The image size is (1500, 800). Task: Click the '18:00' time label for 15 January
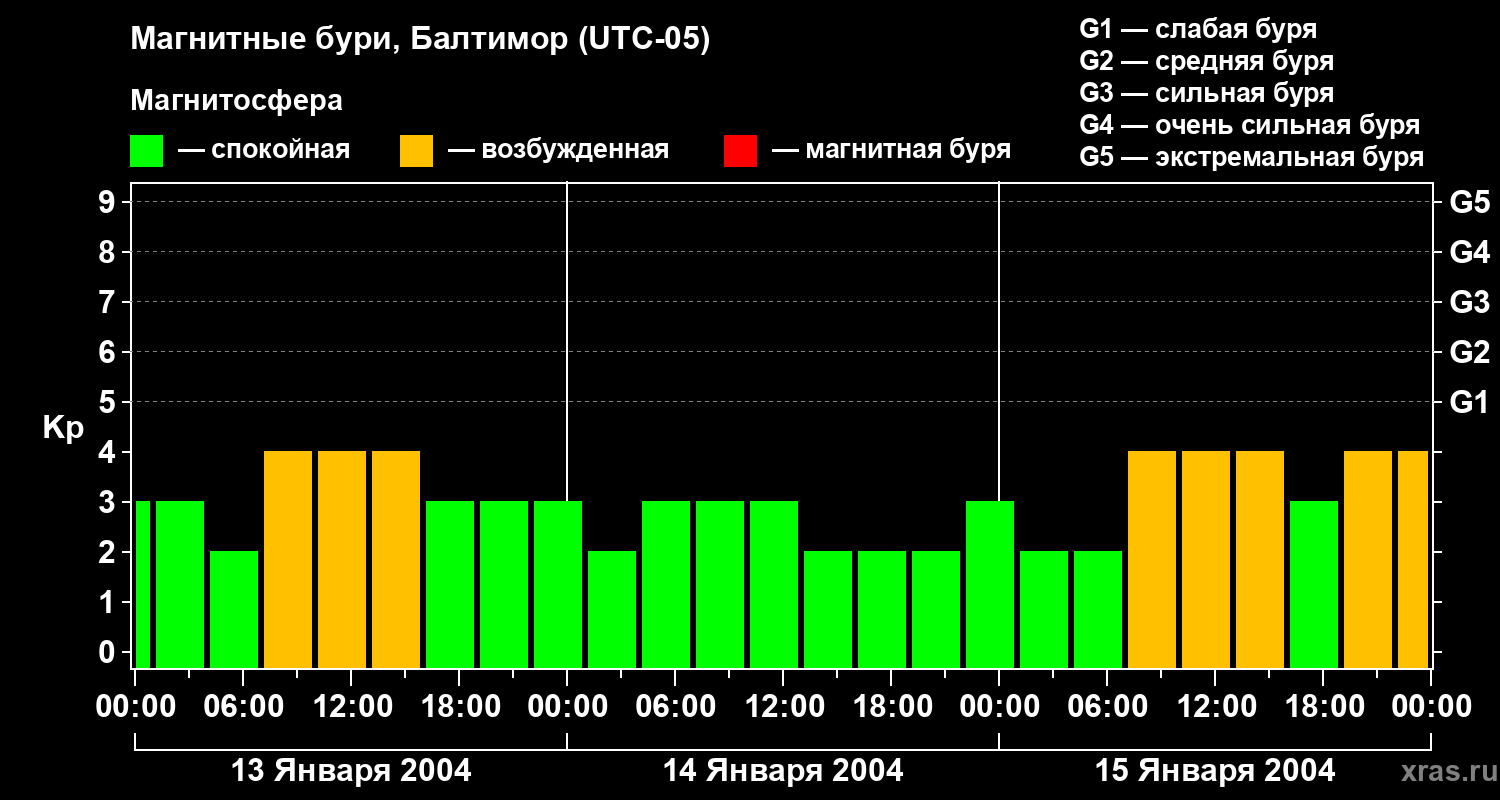tap(1323, 707)
